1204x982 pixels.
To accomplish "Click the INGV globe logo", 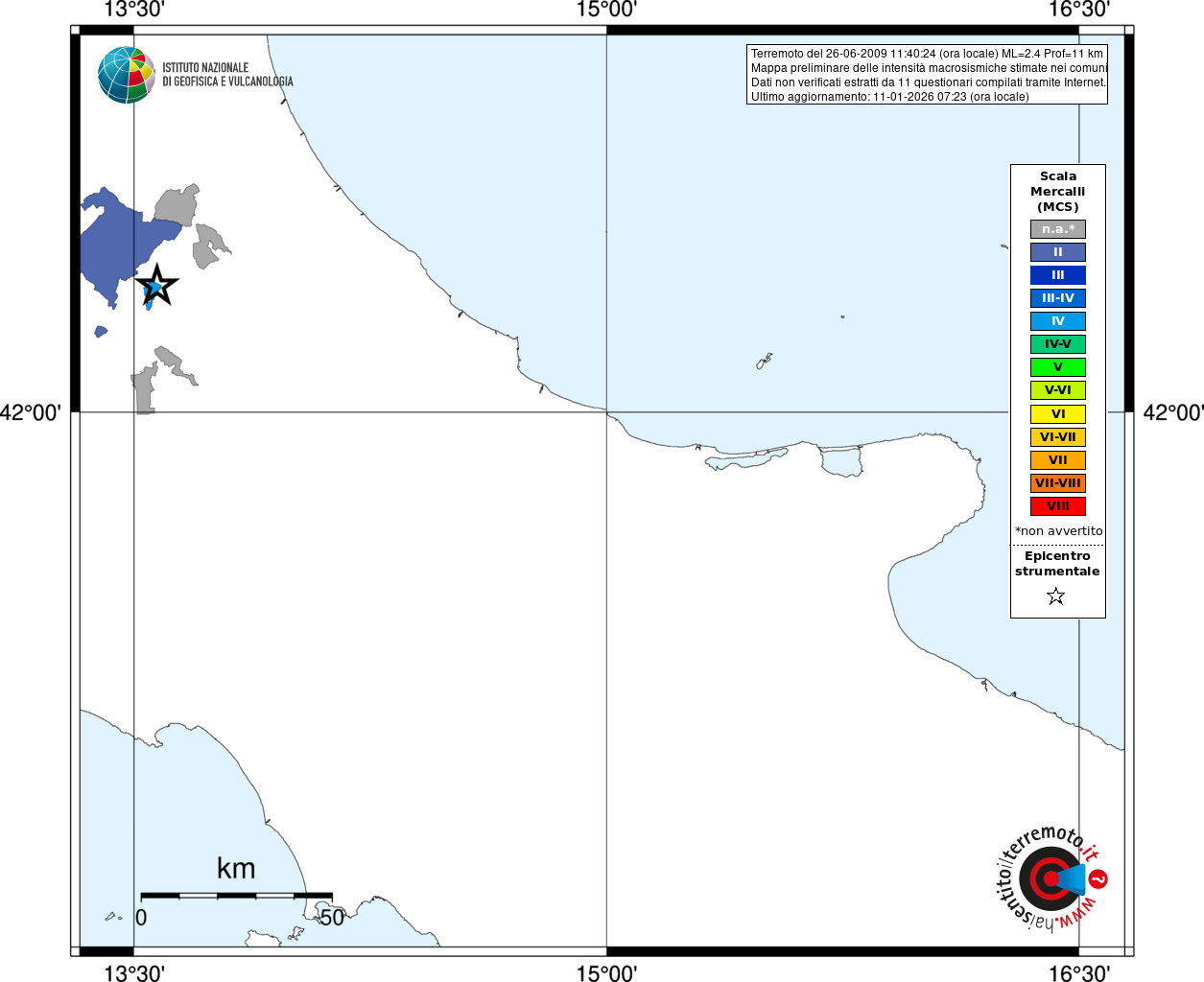I will pos(127,75).
